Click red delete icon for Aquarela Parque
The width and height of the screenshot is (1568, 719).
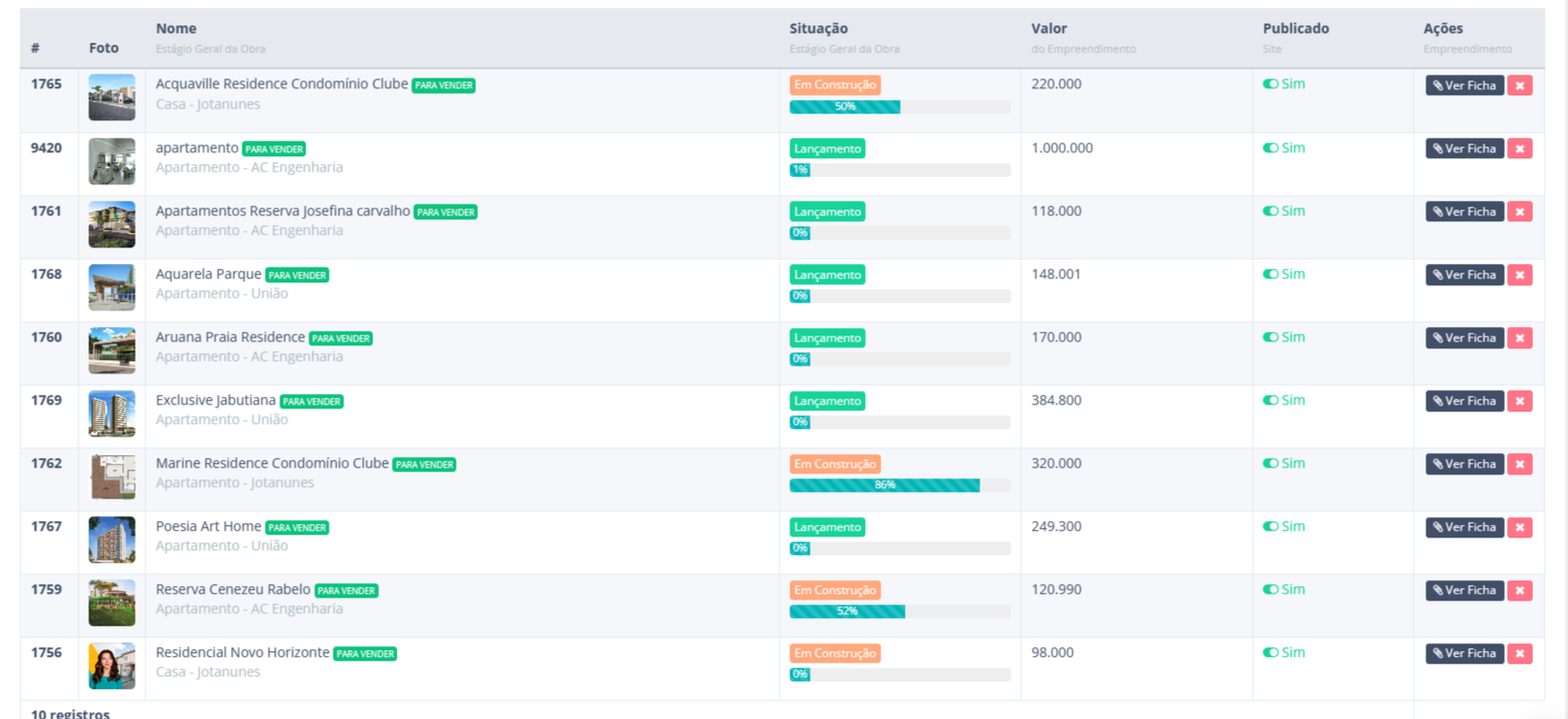[1520, 276]
